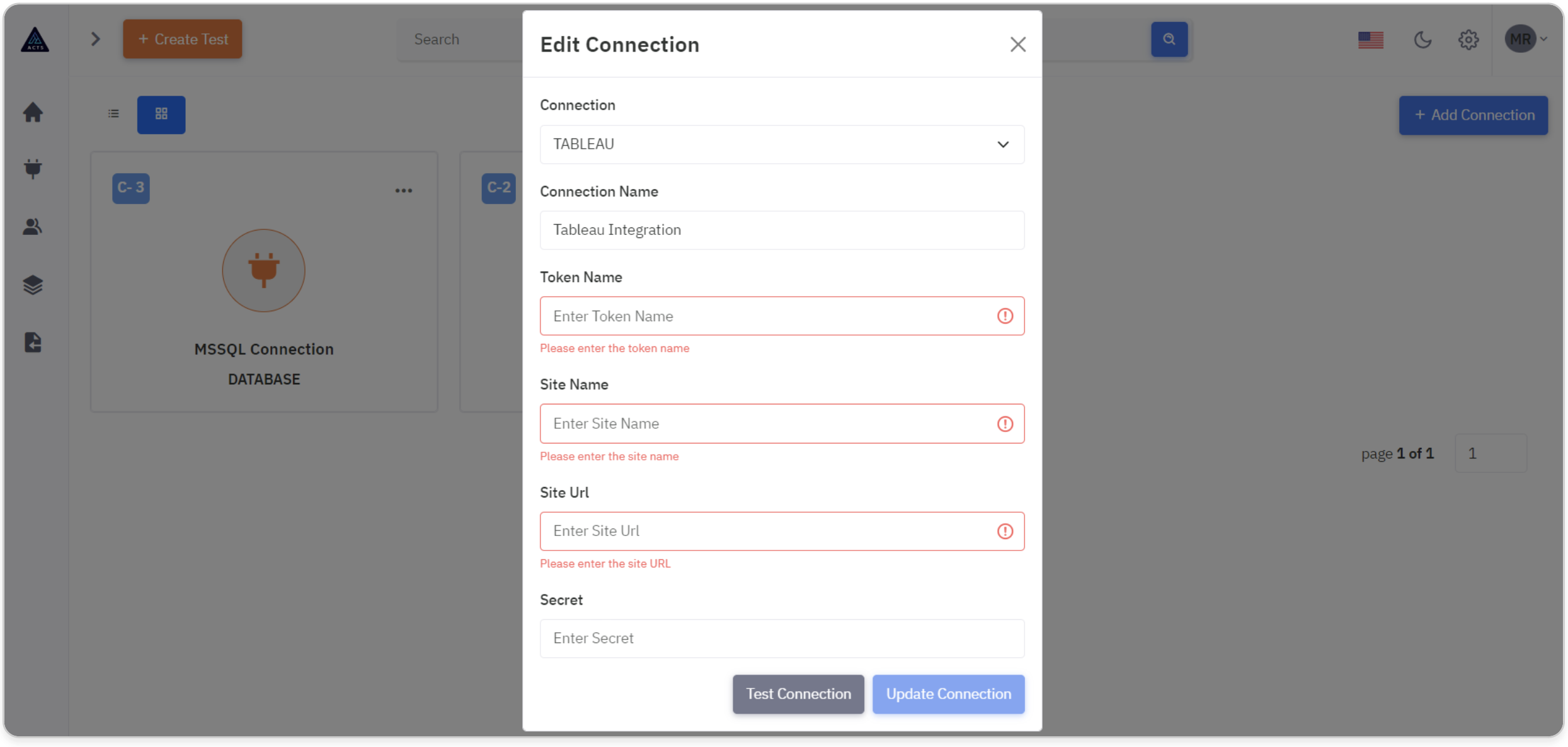
Task: Click 'Please enter the site name' error text
Action: (609, 456)
